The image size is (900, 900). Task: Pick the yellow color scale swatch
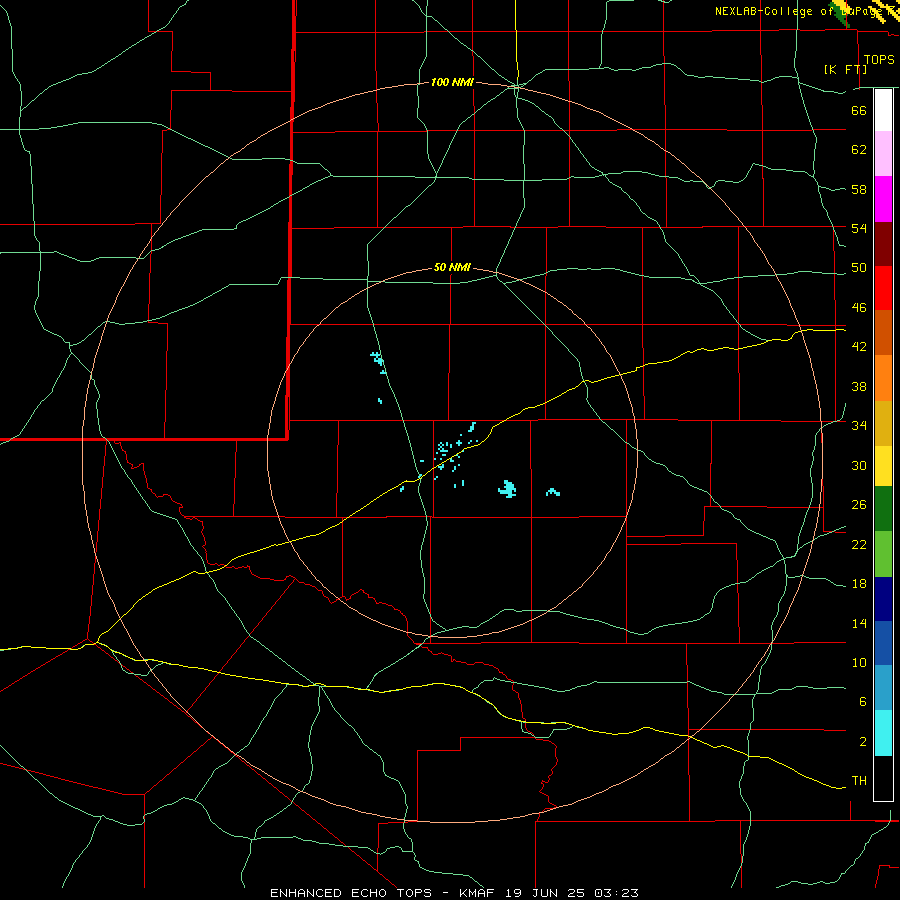coord(883,466)
